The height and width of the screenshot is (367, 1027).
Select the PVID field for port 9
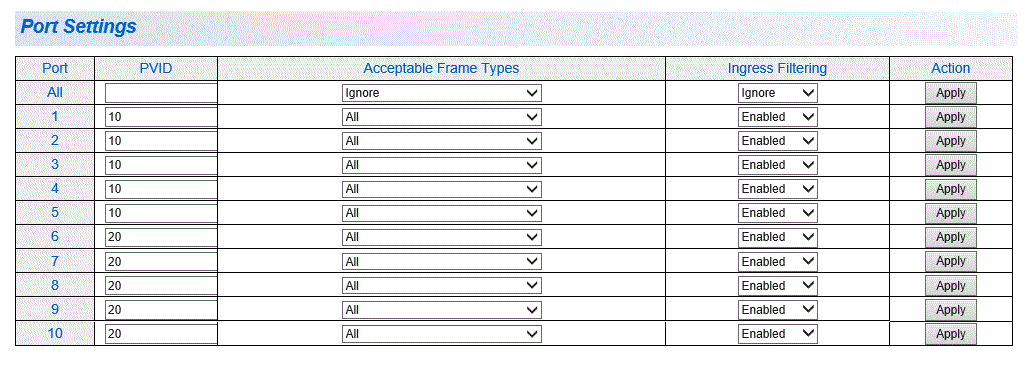161,309
